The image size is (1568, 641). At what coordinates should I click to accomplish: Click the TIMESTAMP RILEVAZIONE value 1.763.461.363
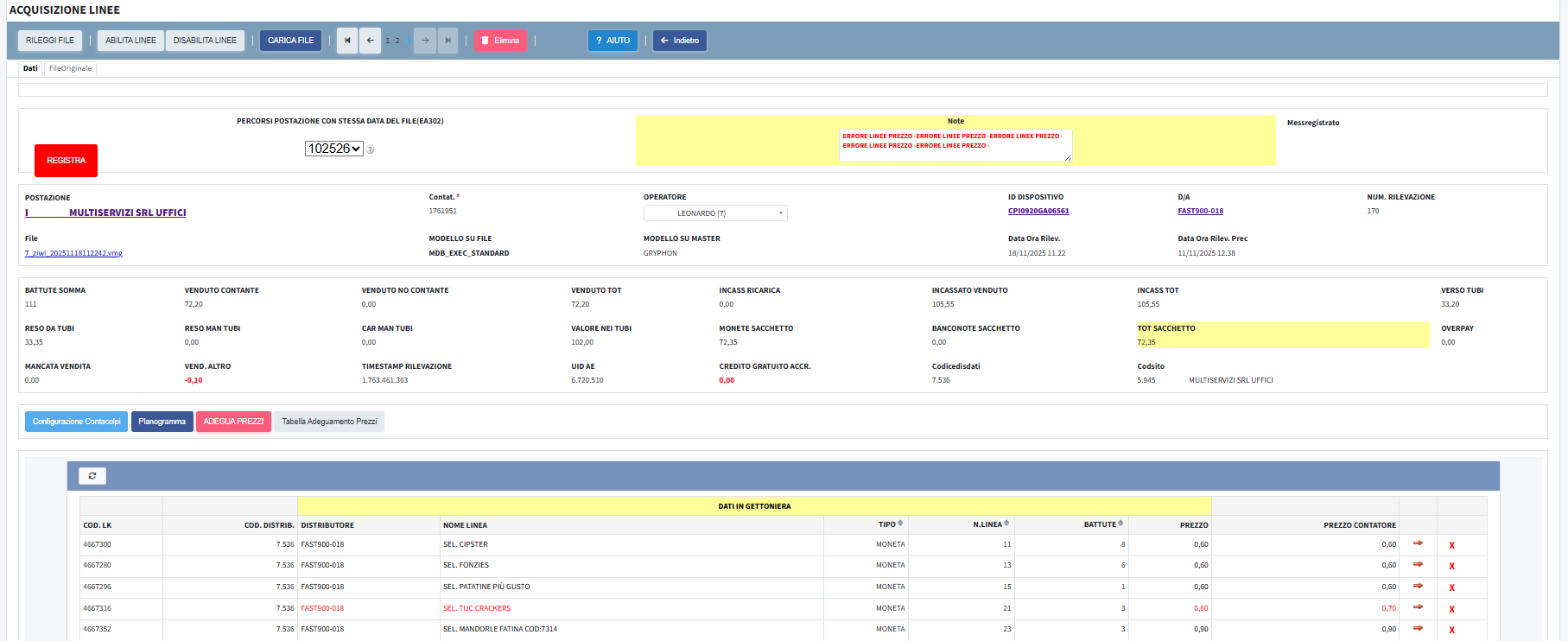pyautogui.click(x=384, y=380)
